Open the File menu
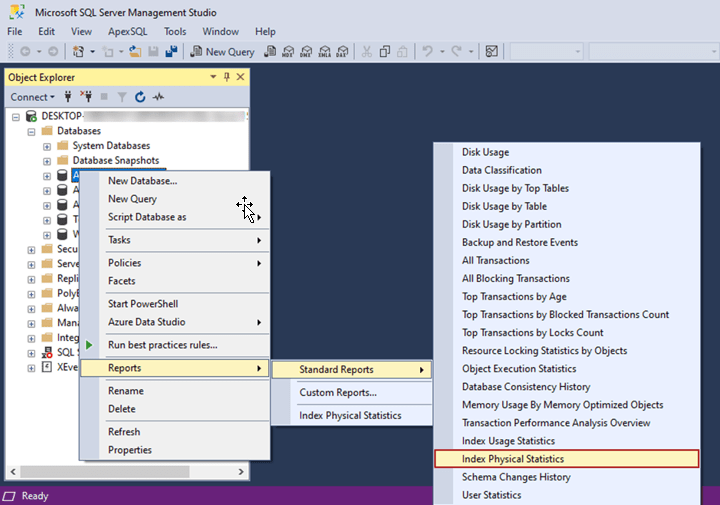The image size is (720, 505). pos(15,32)
